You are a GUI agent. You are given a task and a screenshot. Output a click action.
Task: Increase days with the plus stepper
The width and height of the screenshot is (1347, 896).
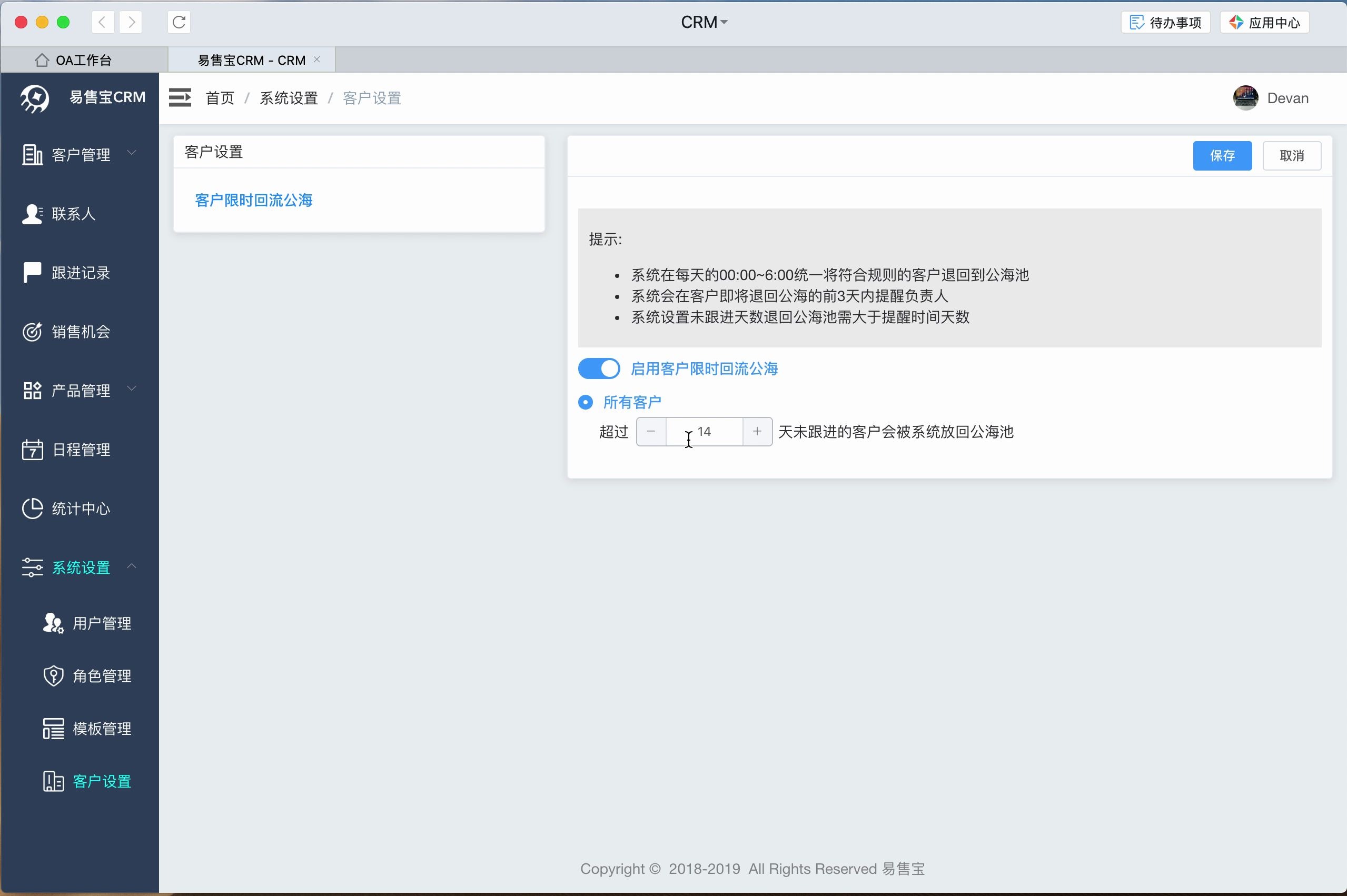757,432
